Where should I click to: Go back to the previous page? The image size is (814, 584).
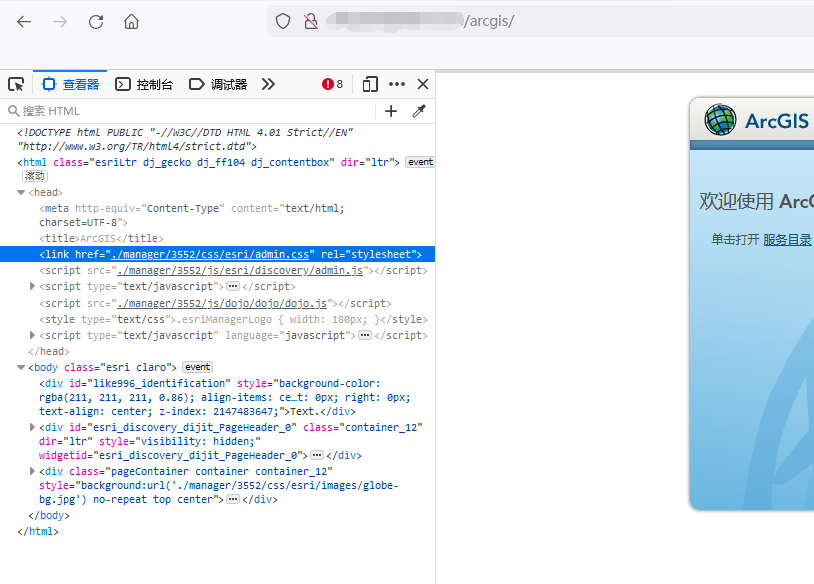coord(24,22)
